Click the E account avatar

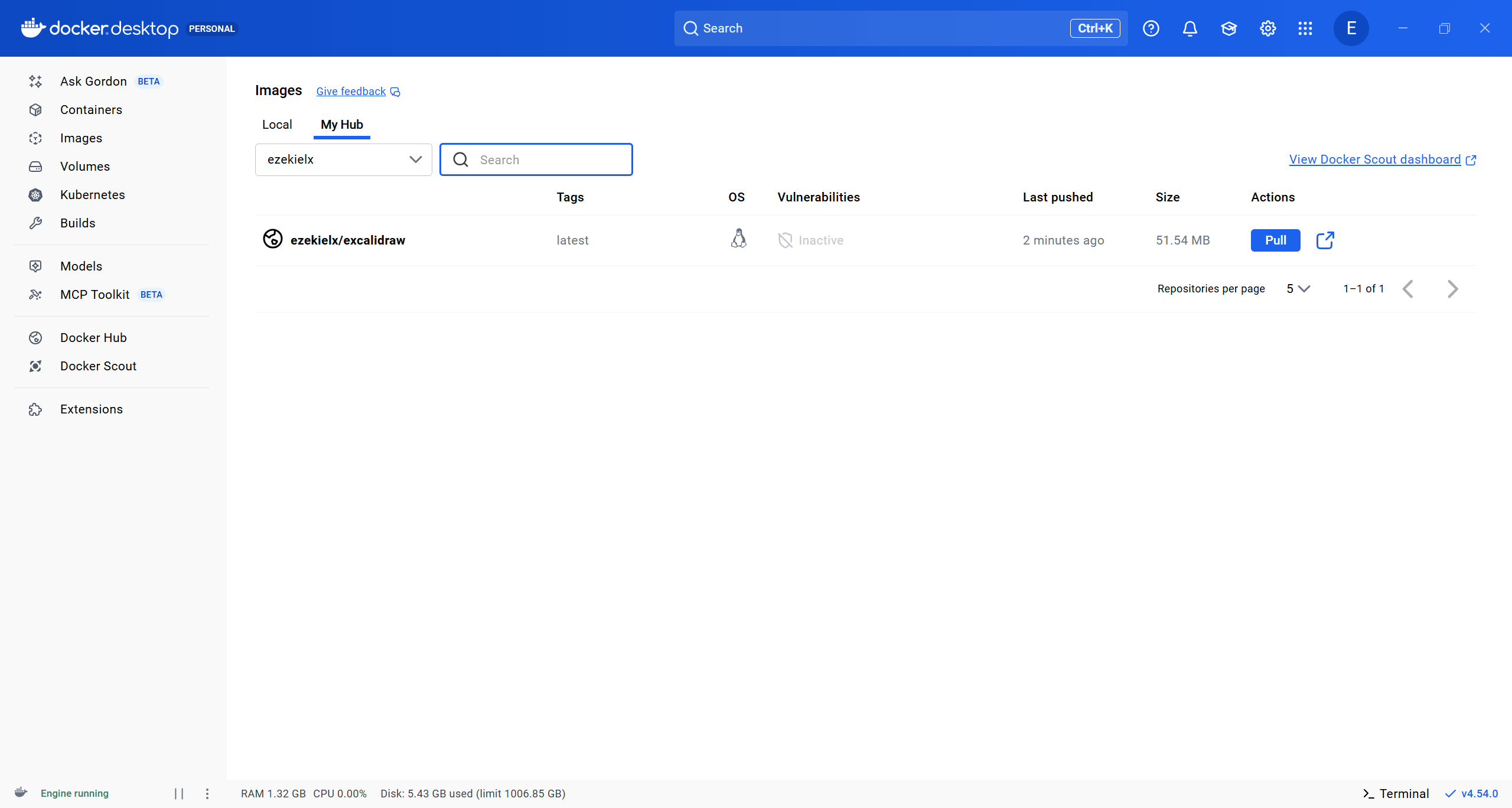point(1351,28)
